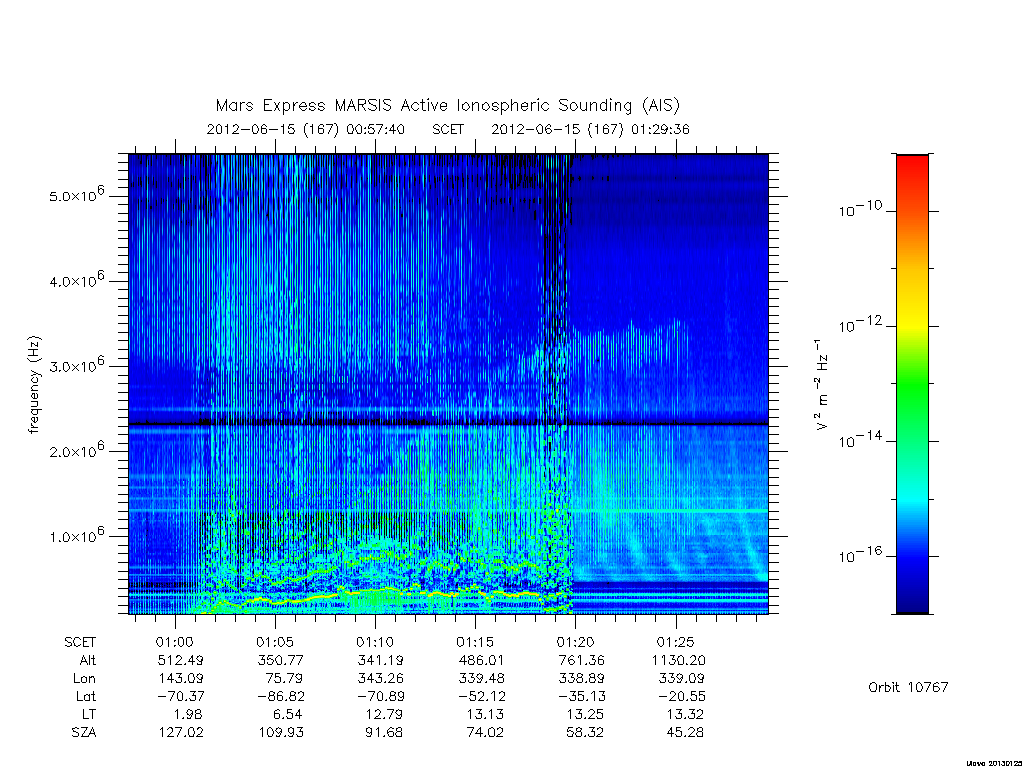Screen dimensions: 1024x768
Task: Click the '4.0×10^6' frequency tick label
Action: pos(76,280)
